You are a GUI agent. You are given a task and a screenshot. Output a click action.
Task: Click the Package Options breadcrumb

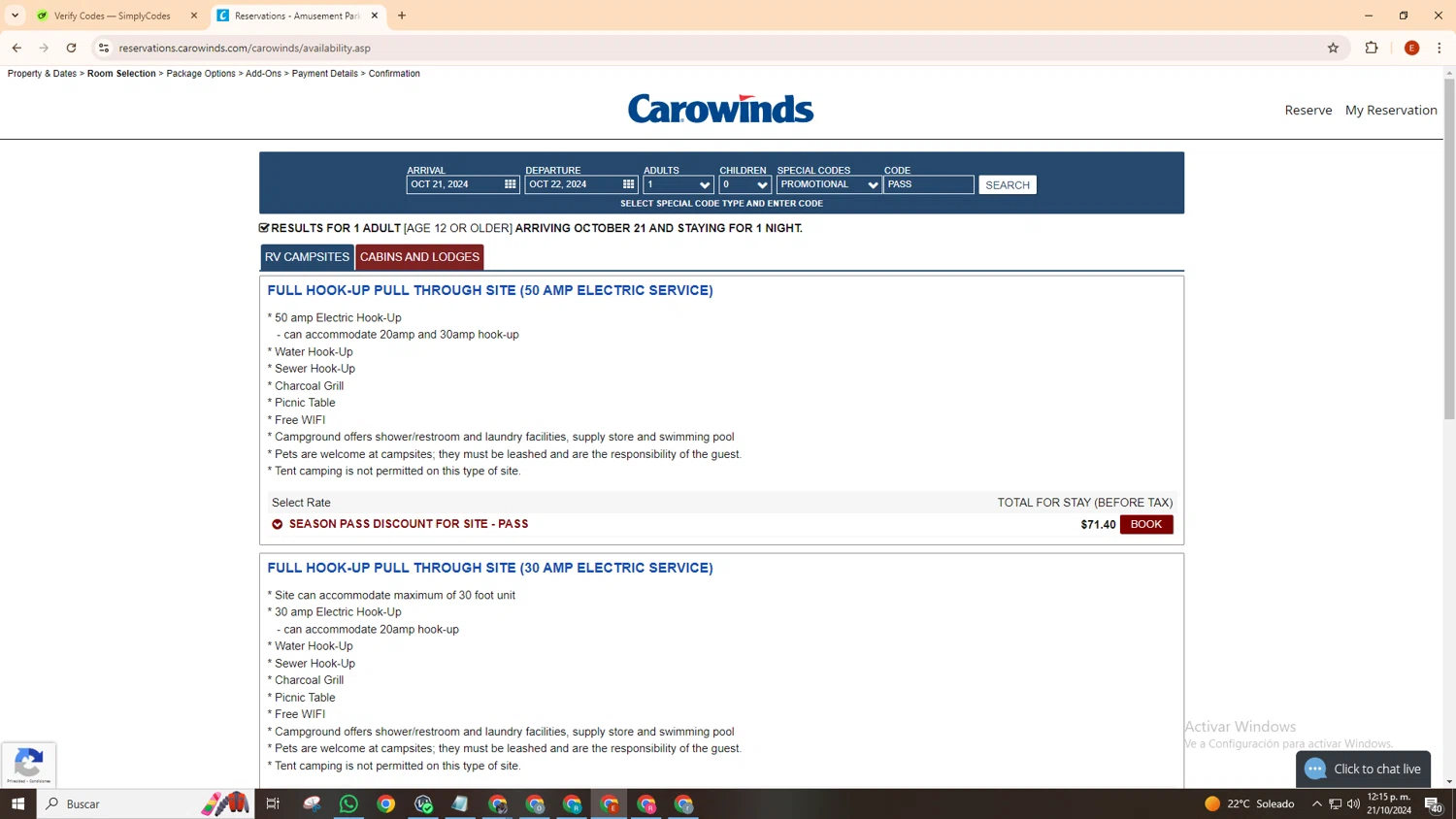[201, 74]
